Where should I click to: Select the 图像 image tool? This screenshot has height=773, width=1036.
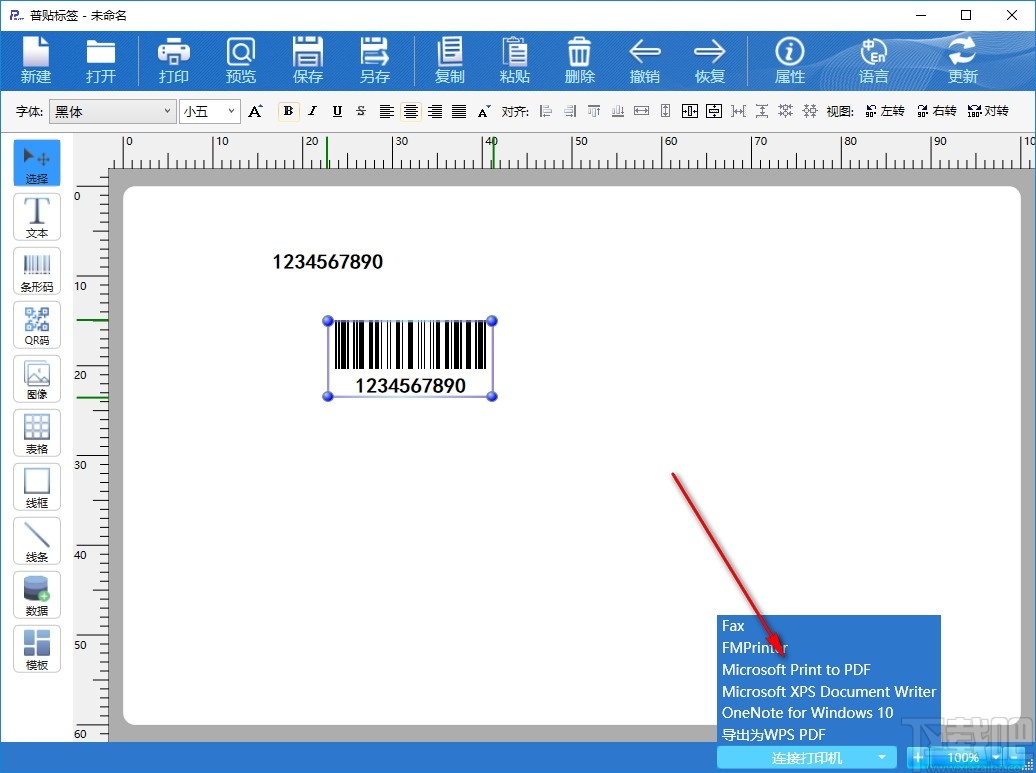(36, 379)
